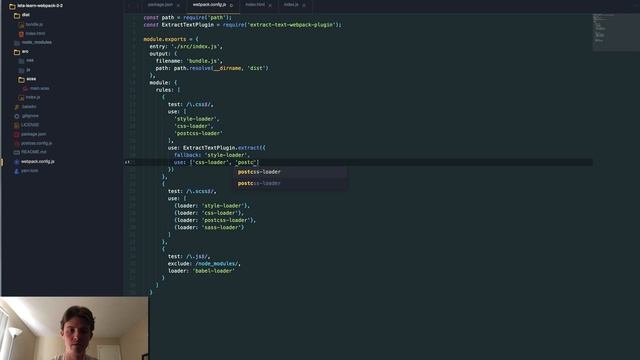Switch to the package.json editor tab
Viewport: 640px width, 360px height.
[x=160, y=5]
